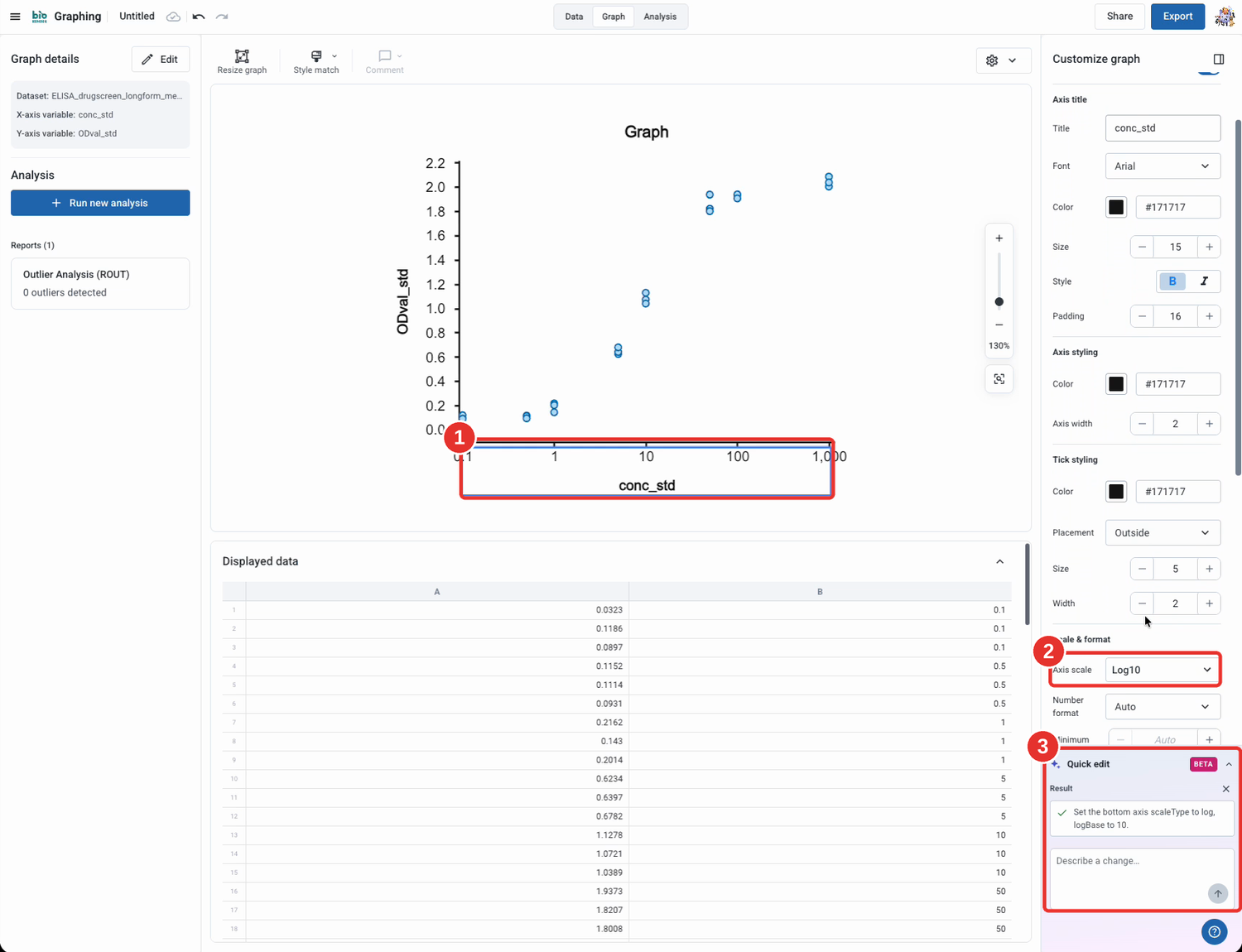The height and width of the screenshot is (952, 1242).
Task: Open the graph settings gear menu
Action: tap(1003, 60)
